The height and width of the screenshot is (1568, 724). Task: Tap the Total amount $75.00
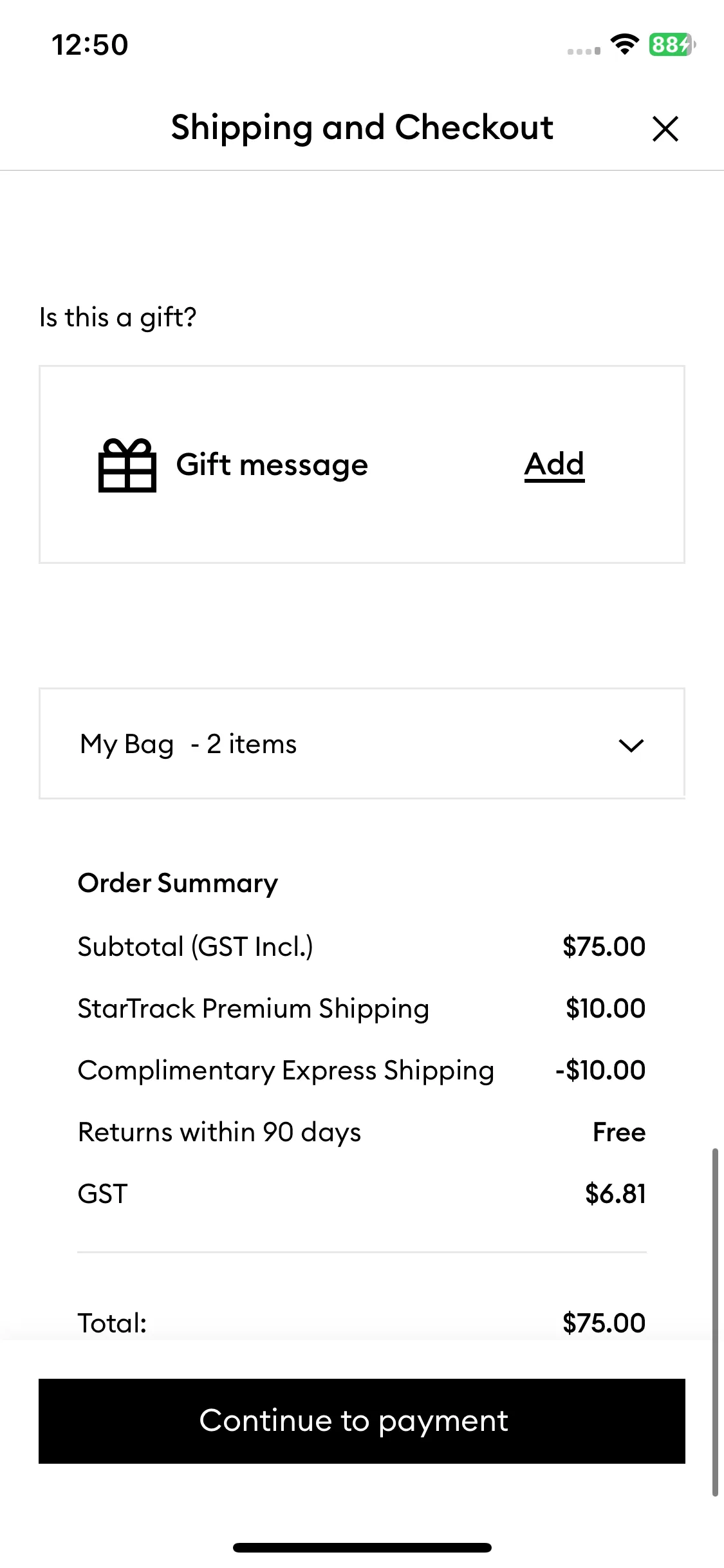[x=604, y=1323]
